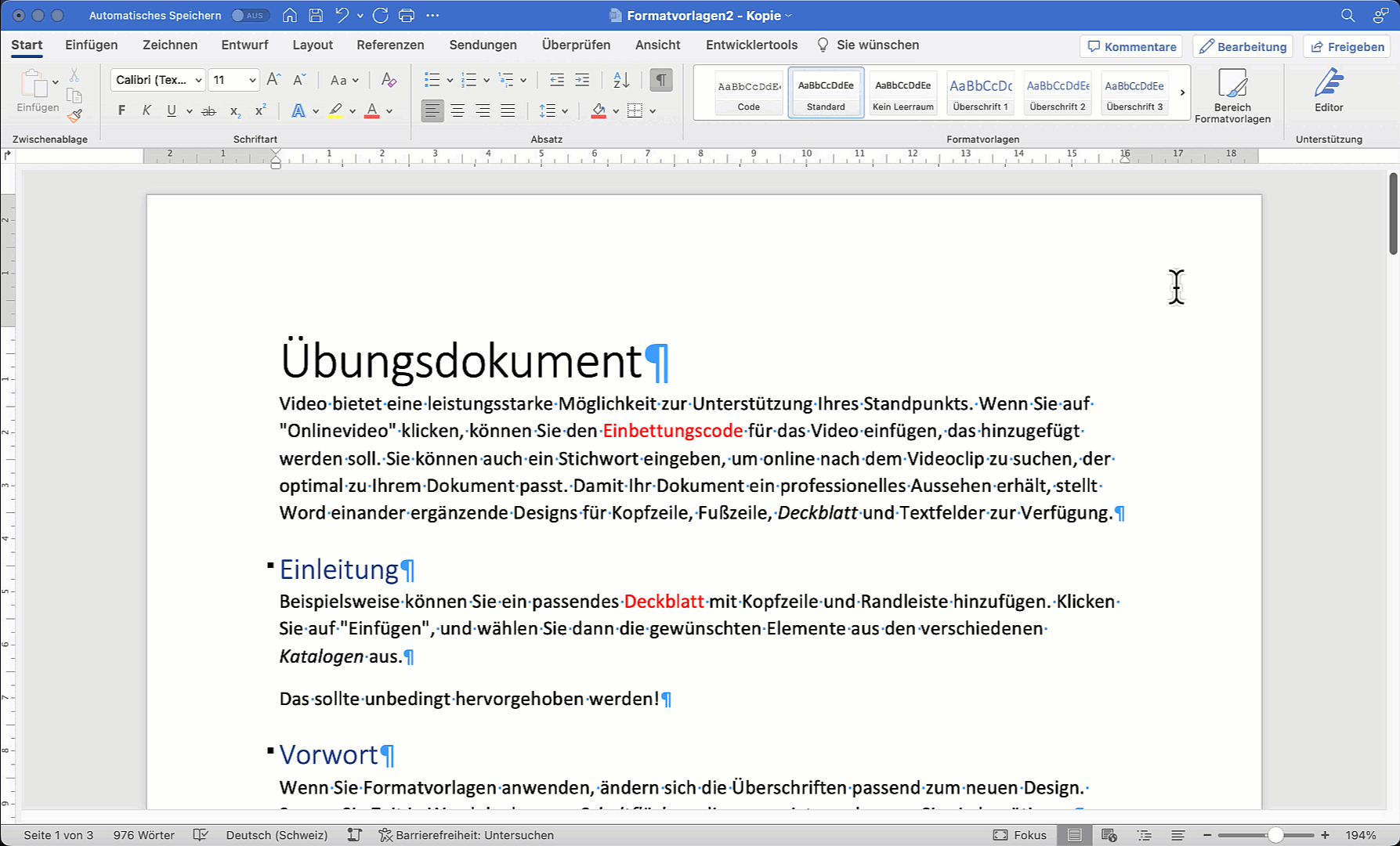Apply strikethrough formatting icon
Viewport: 1400px width, 846px height.
(208, 111)
